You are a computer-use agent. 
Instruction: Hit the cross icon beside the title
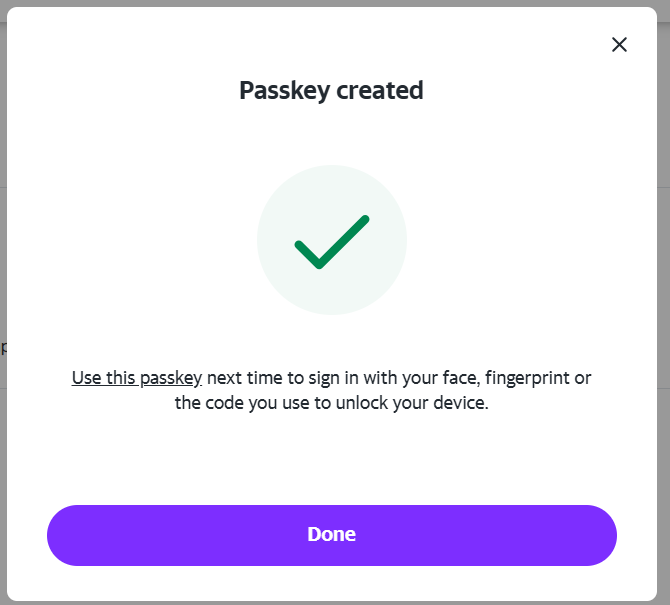(619, 44)
